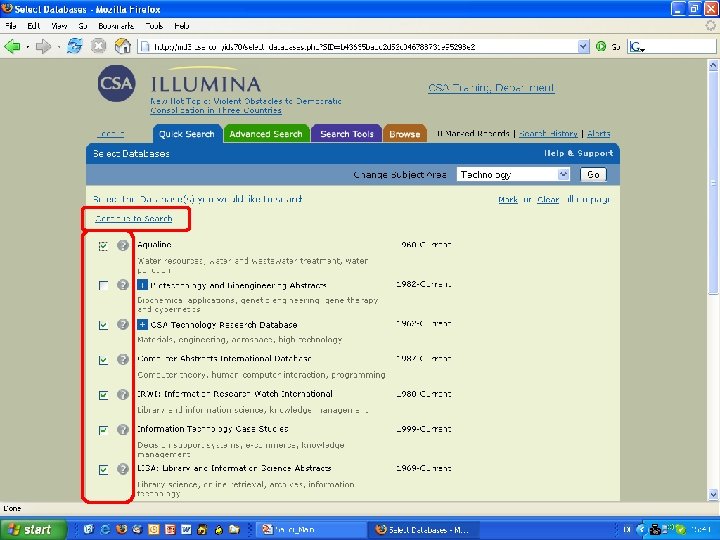Uncheck Computer Abstracts International Database checkbox
Screen dimensions: 720x540
point(103,360)
